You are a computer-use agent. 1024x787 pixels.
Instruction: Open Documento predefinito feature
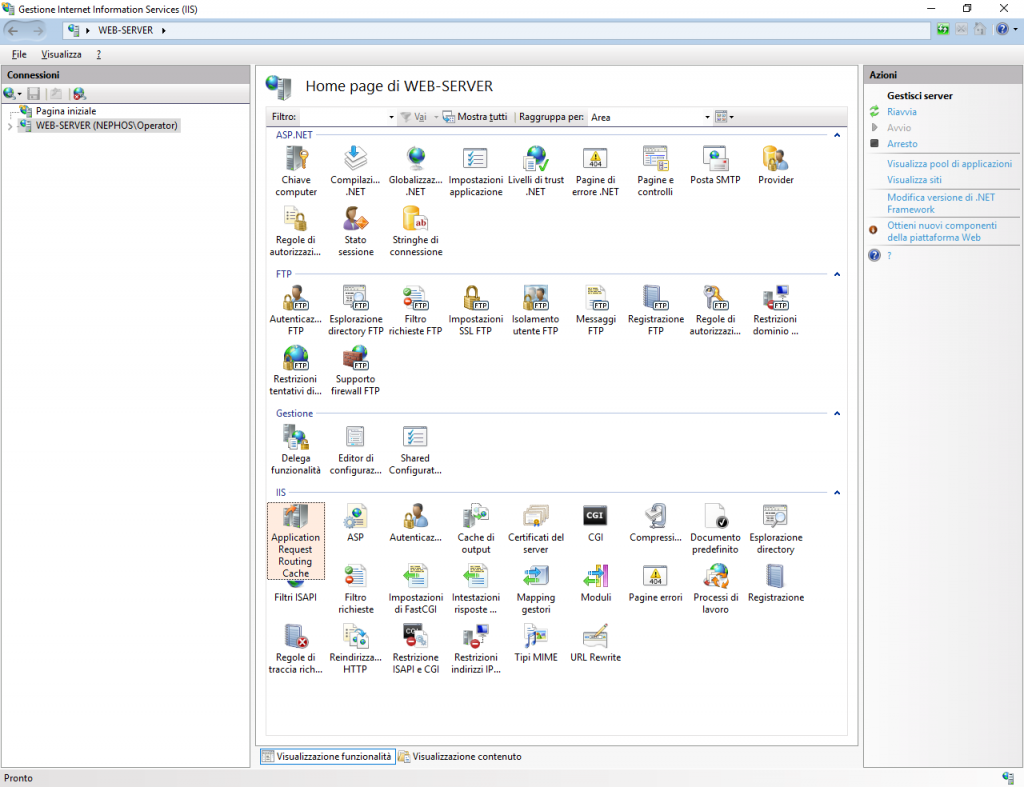coord(715,528)
